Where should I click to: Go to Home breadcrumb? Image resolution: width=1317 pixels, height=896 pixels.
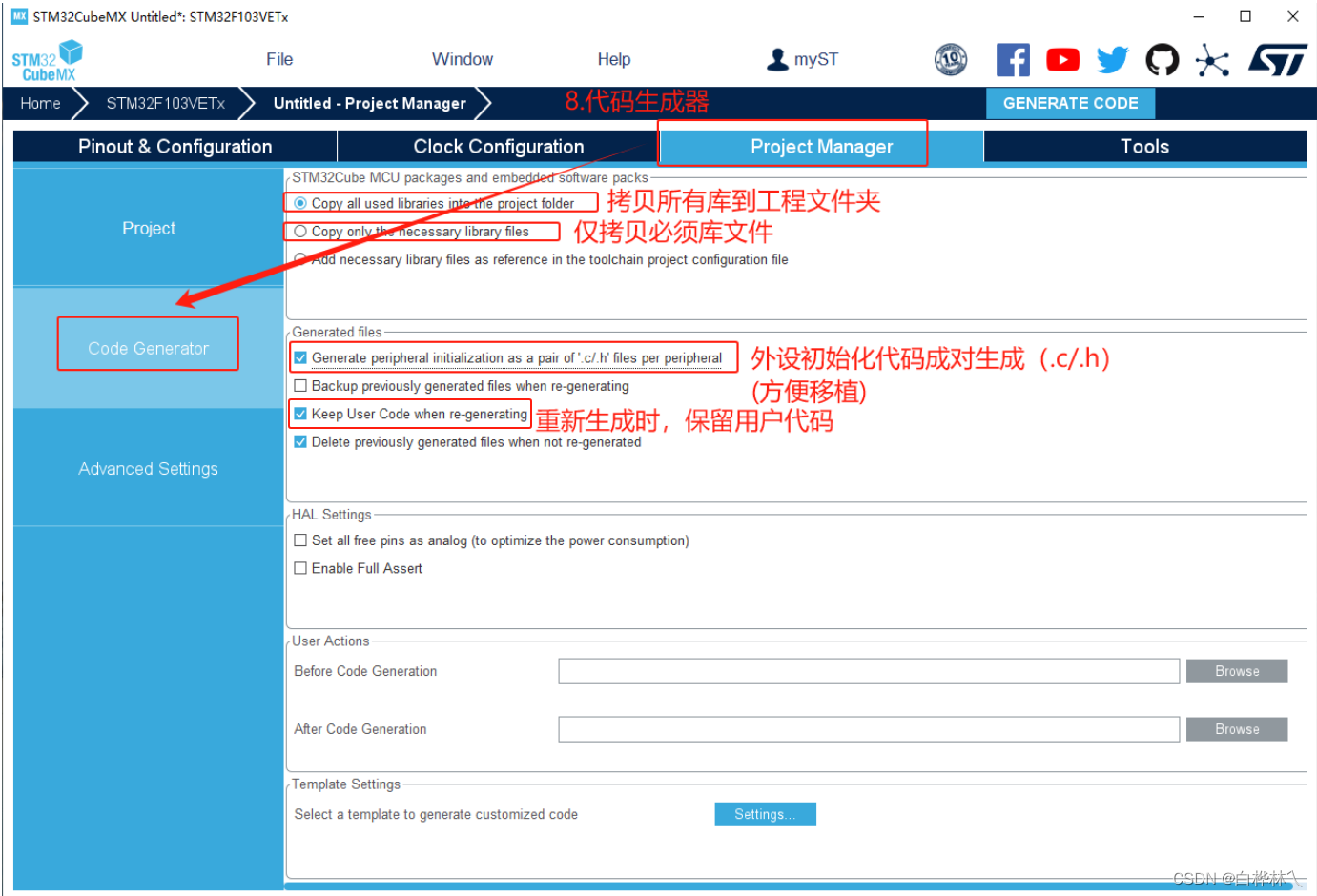(40, 103)
